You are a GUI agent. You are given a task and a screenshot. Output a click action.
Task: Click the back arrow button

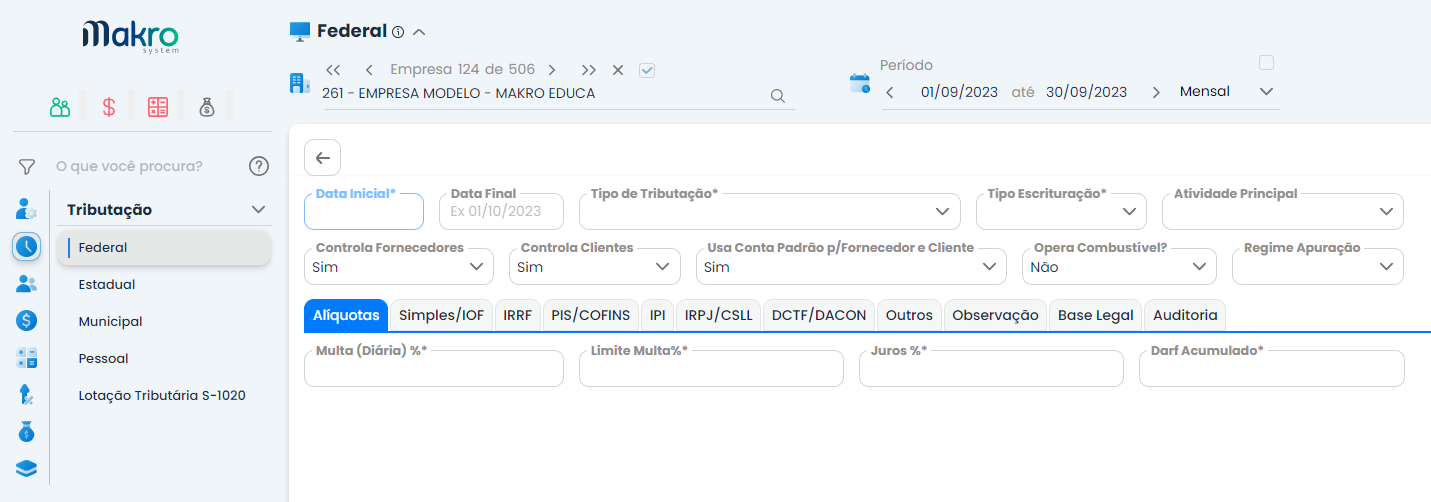coord(323,158)
